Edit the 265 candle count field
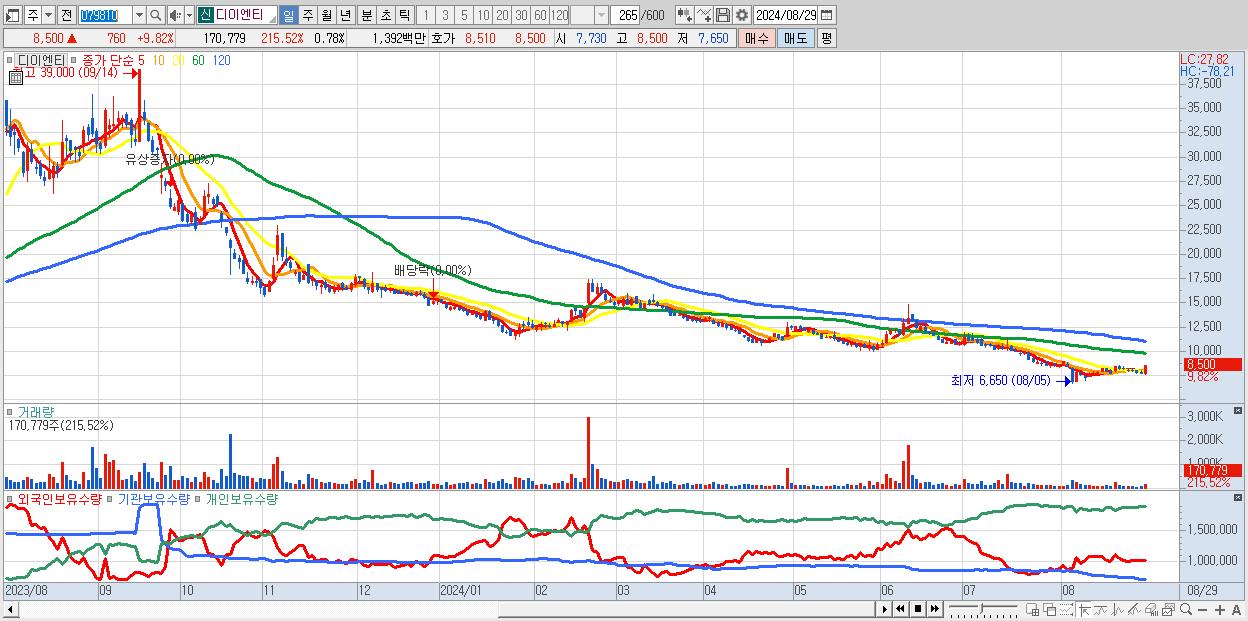 (x=627, y=15)
